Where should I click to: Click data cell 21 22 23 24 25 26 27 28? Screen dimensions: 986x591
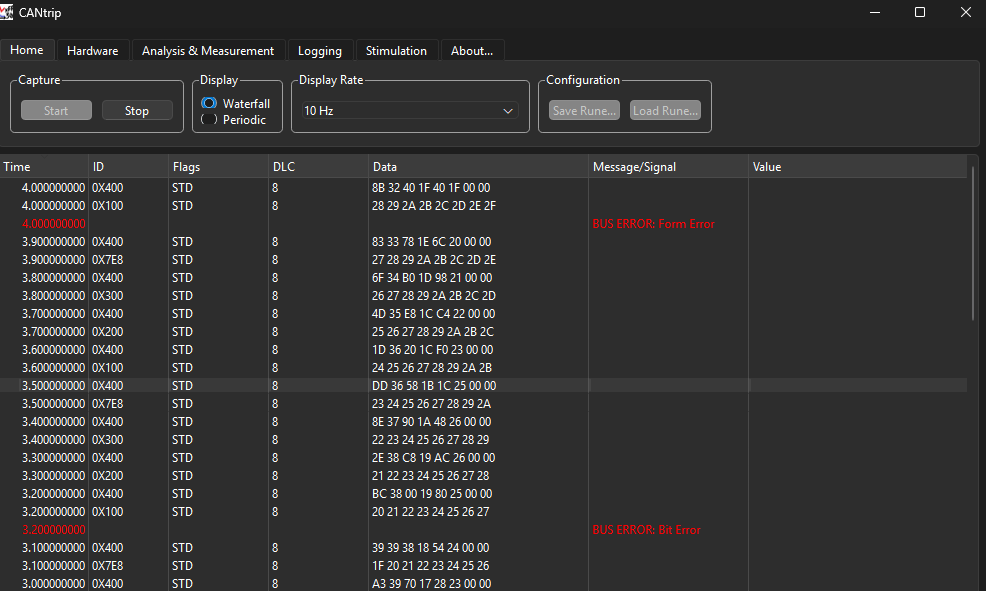(x=431, y=476)
